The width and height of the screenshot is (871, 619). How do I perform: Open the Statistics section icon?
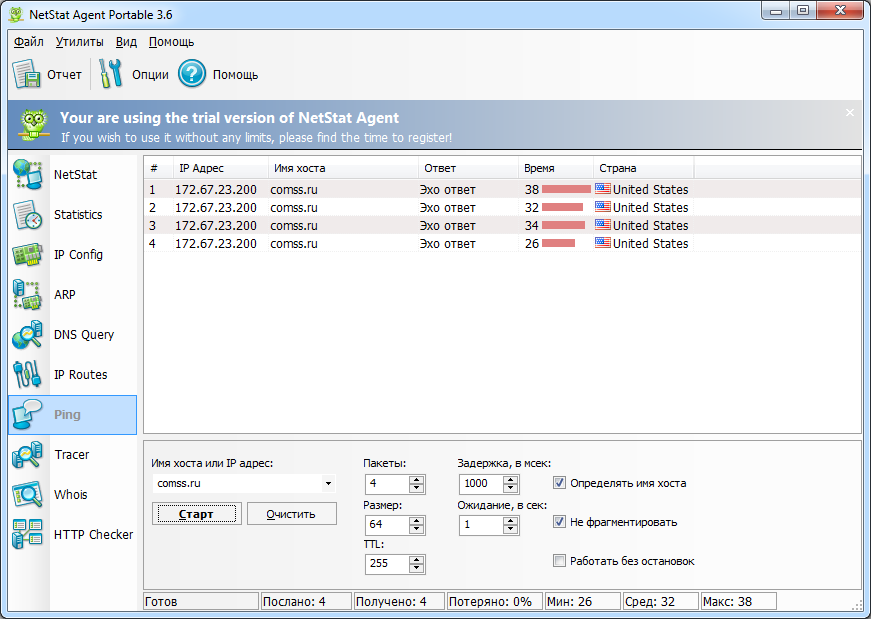coord(28,214)
